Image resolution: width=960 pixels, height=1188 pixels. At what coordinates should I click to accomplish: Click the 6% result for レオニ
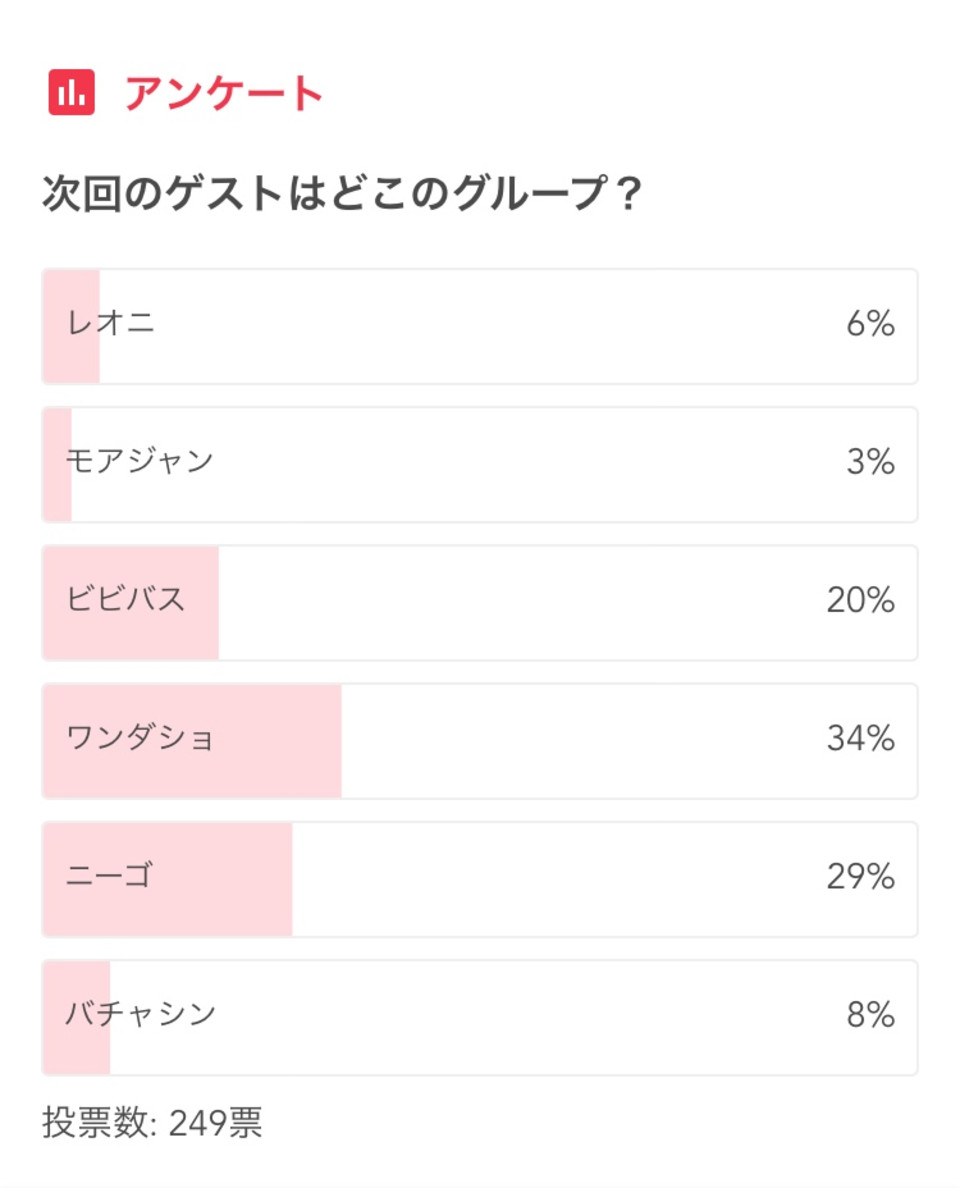point(871,324)
